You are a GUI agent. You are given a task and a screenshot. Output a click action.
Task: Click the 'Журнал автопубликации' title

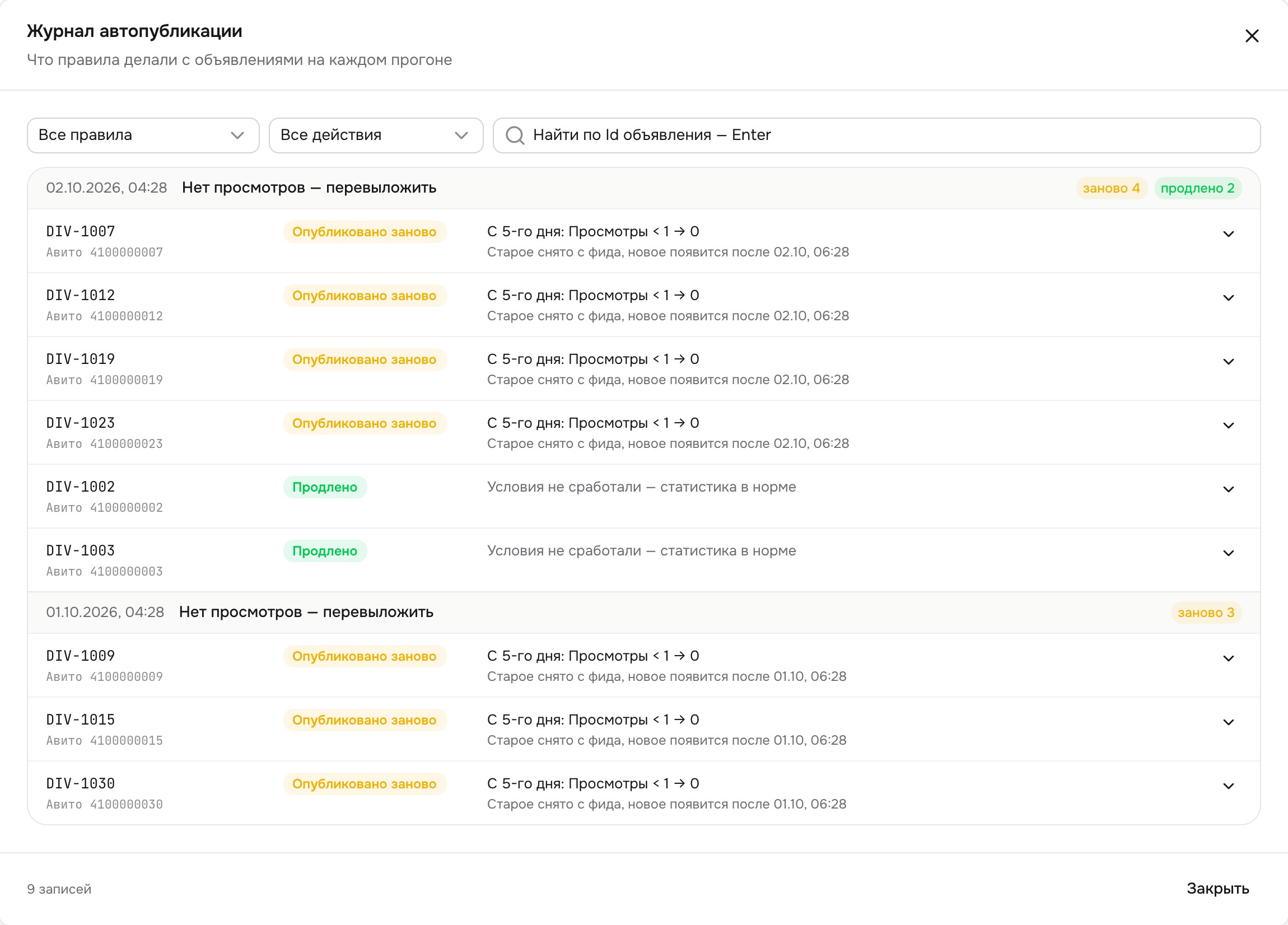(x=134, y=31)
